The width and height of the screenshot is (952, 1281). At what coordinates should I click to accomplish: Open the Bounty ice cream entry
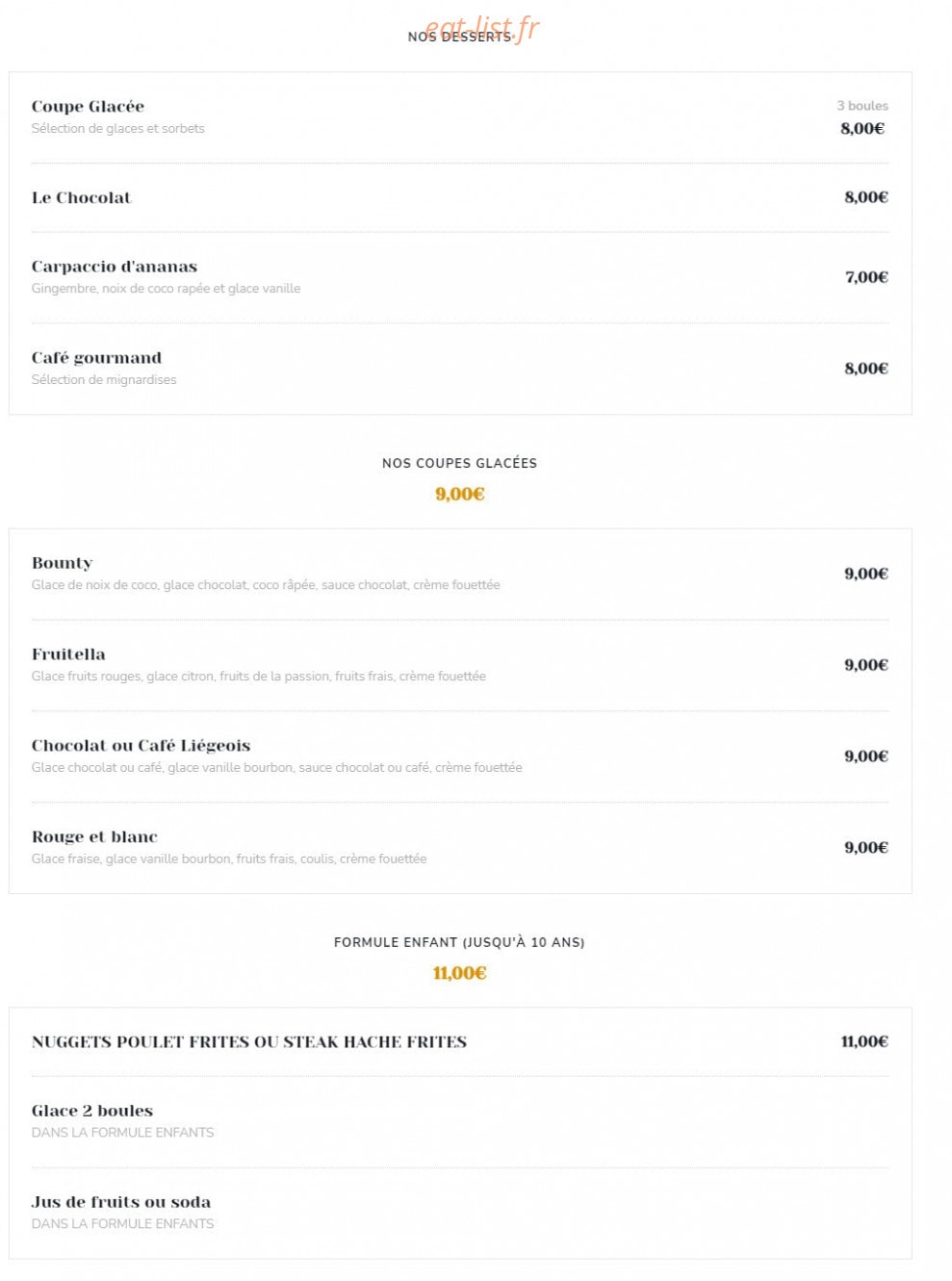(62, 563)
